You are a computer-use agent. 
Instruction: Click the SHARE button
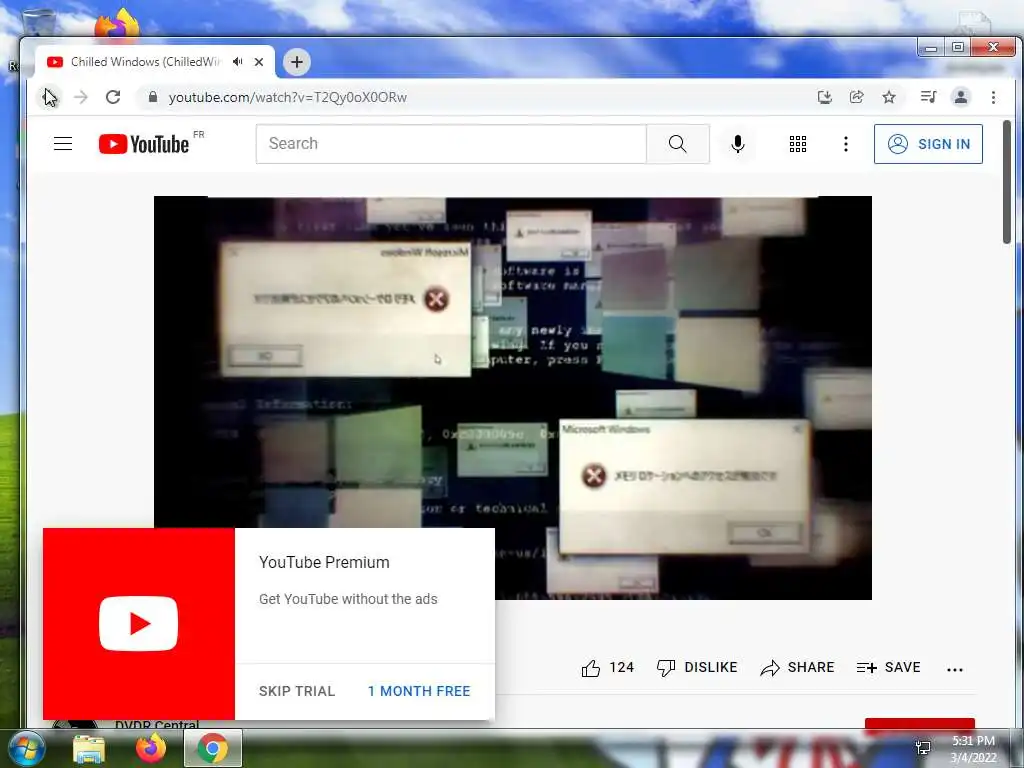[797, 667]
